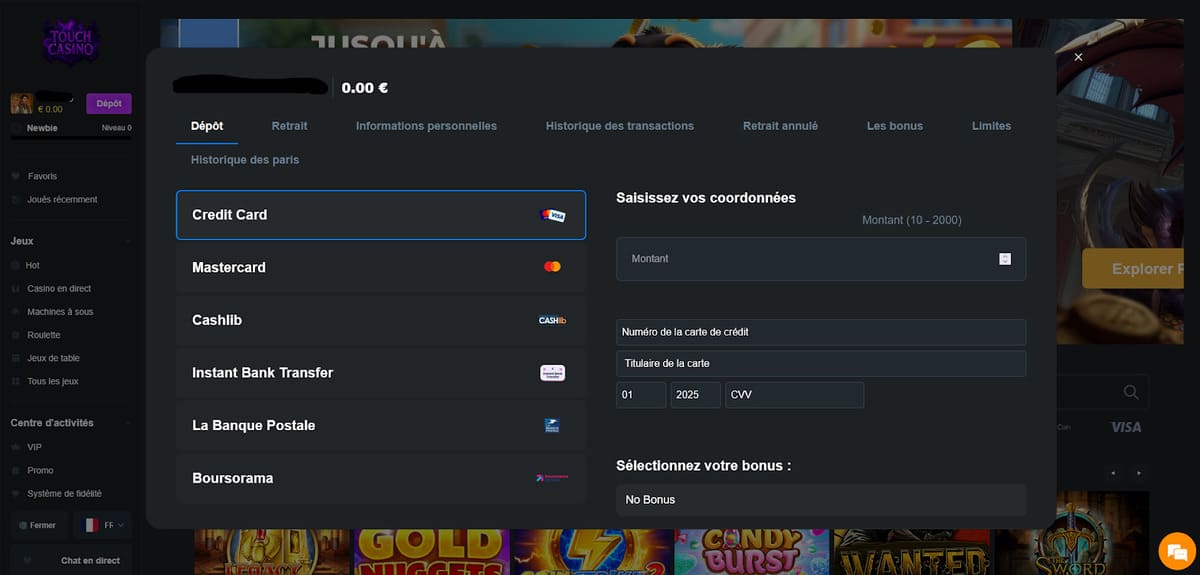Select Credit Card payment method
Screen dimensions: 1200x575
tap(381, 215)
